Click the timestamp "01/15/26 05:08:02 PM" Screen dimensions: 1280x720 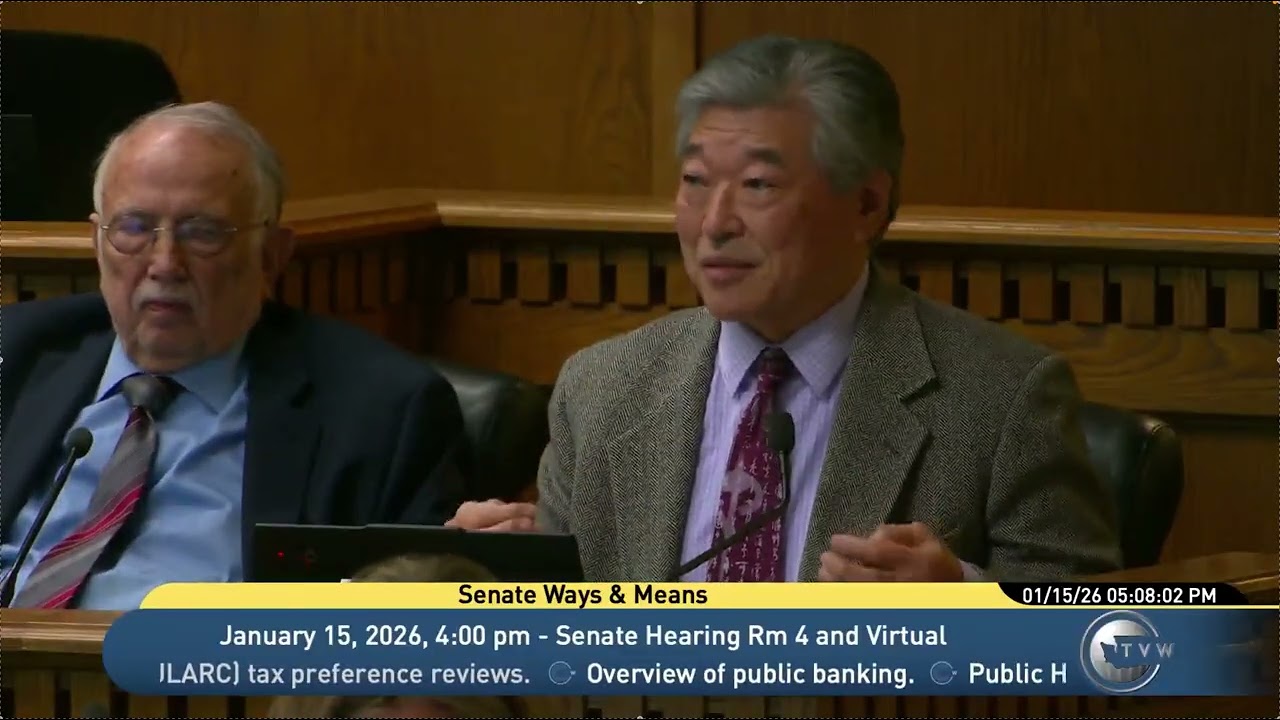pos(1119,596)
